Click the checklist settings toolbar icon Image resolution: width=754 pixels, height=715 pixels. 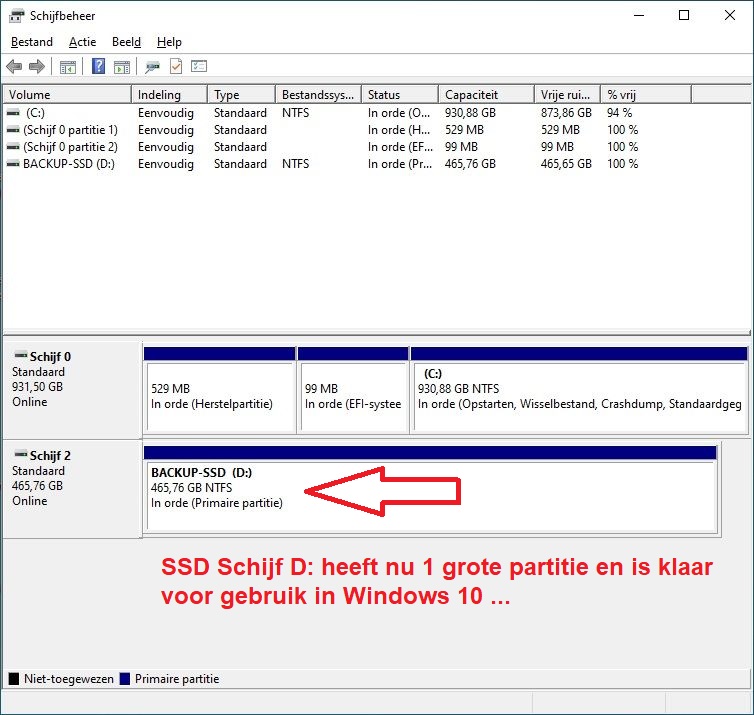click(x=199, y=66)
